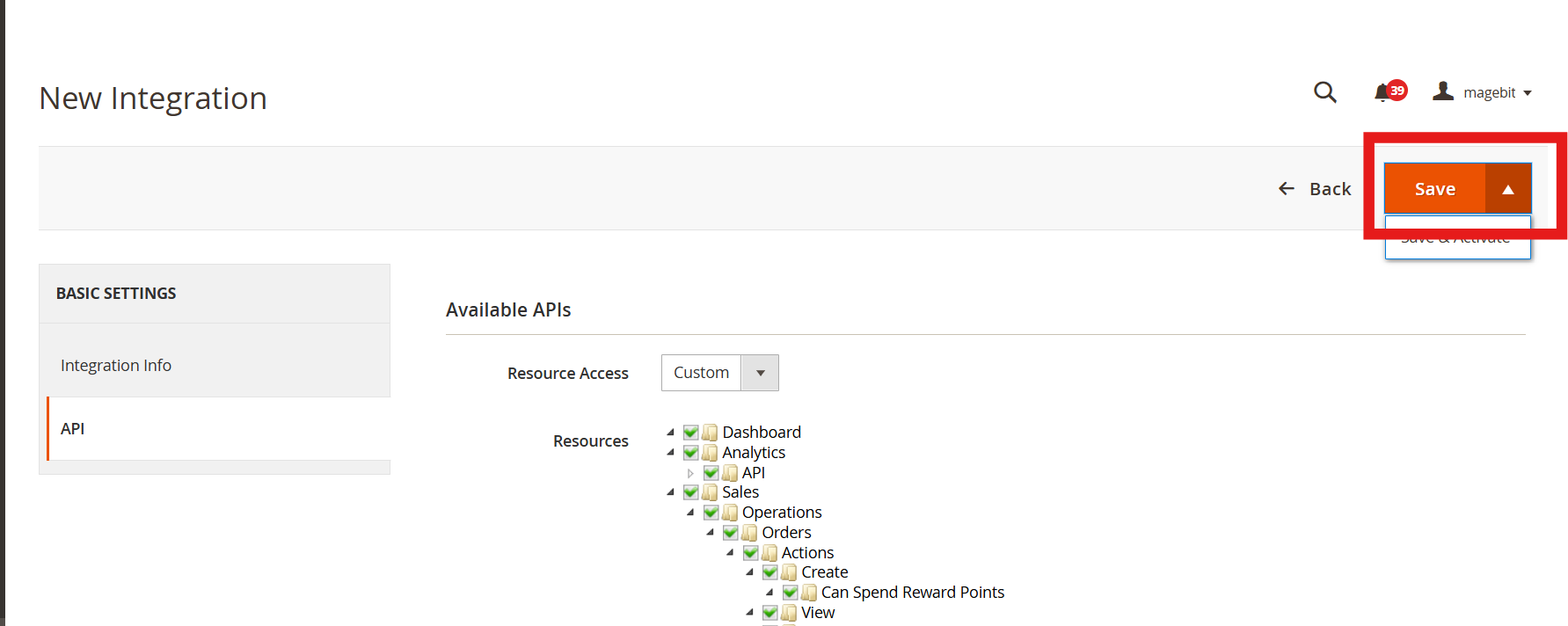Uncheck the Operations resource checkbox
Screen dimensions: 1568x626
coord(711,513)
